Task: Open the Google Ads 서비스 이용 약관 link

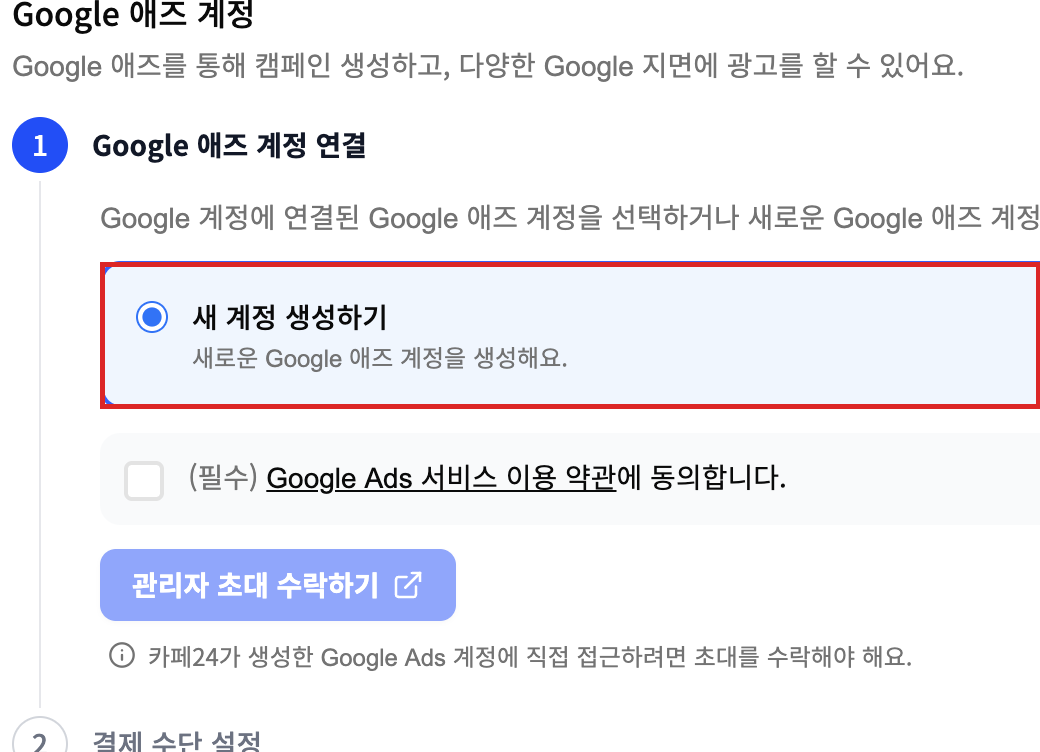Action: click(441, 477)
